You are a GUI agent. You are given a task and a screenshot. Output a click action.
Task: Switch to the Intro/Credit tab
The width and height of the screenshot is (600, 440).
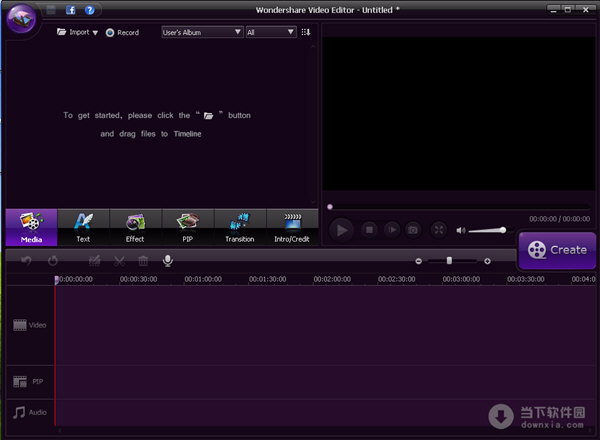(292, 227)
